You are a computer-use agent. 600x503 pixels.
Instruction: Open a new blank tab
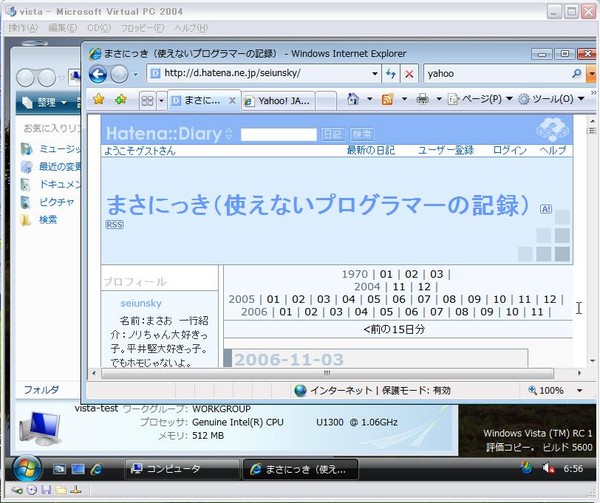pos(326,101)
